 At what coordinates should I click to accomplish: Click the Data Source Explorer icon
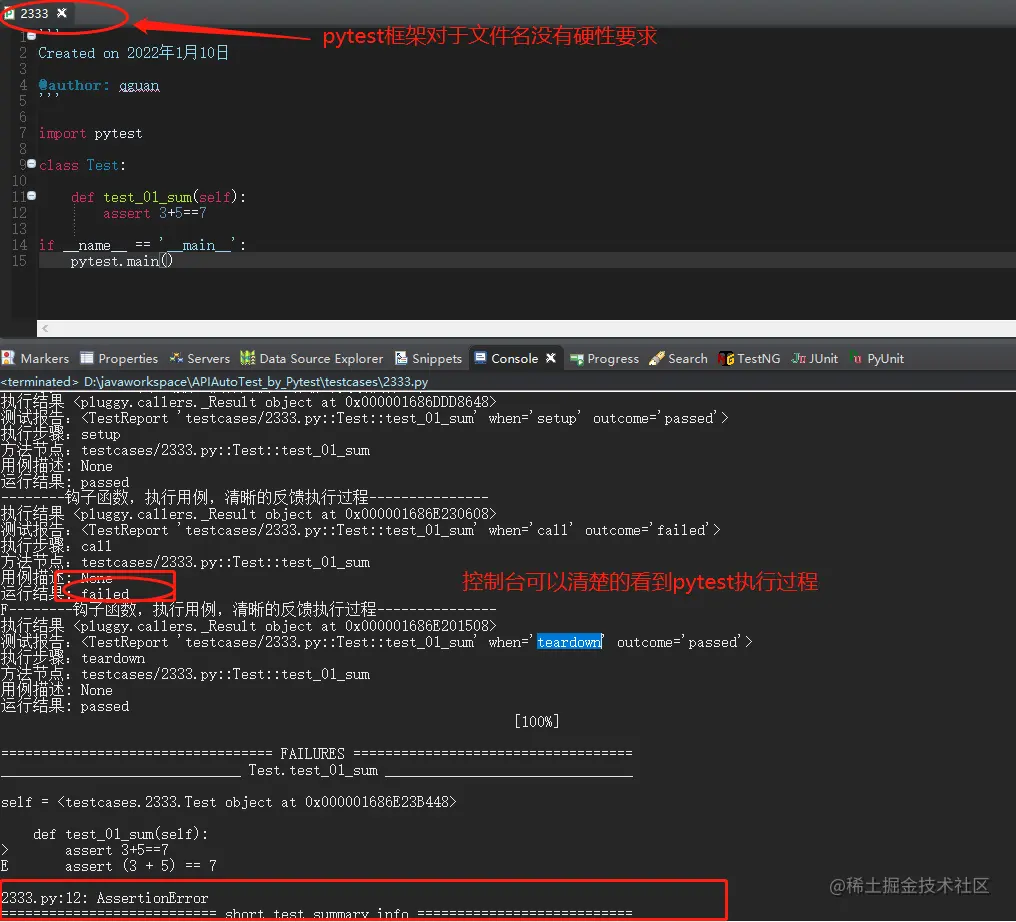tap(248, 358)
